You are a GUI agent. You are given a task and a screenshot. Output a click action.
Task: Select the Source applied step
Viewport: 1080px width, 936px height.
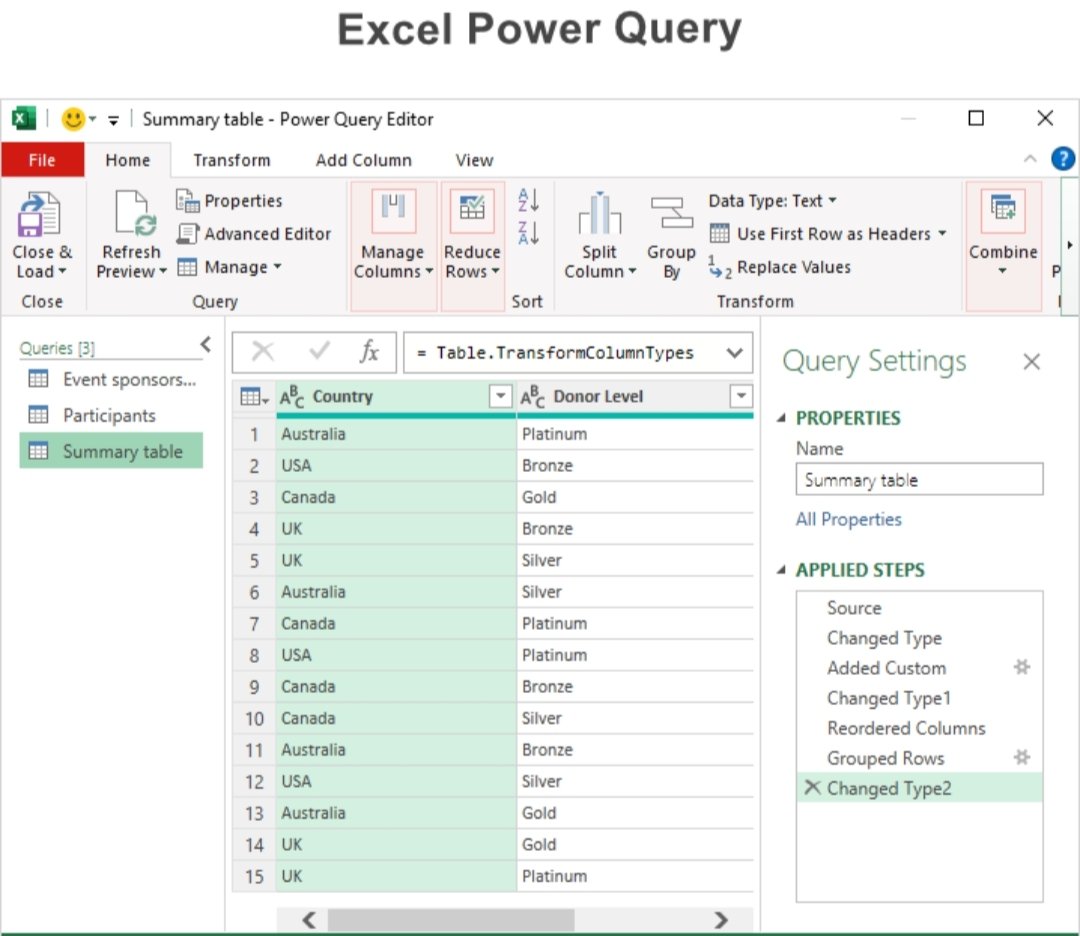coord(920,607)
